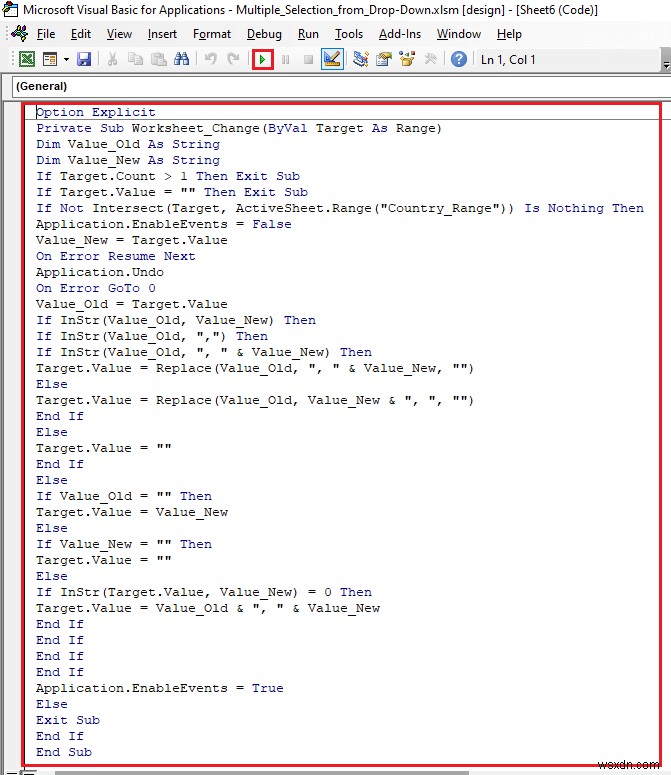This screenshot has width=671, height=775.
Task: Open the Insert UserForm dropdown arrow
Action: (x=66, y=60)
